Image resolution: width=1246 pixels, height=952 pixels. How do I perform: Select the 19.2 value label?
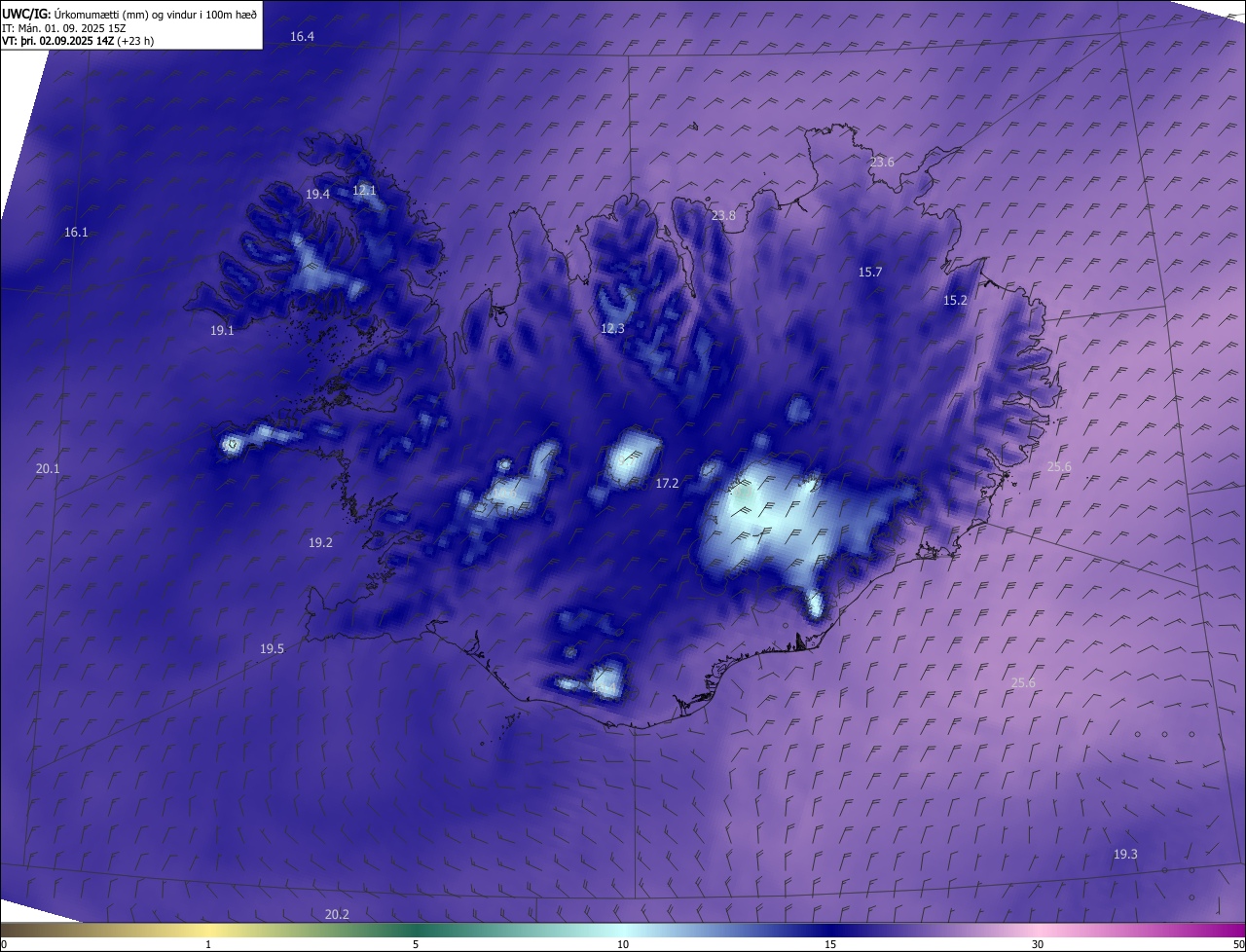point(320,543)
